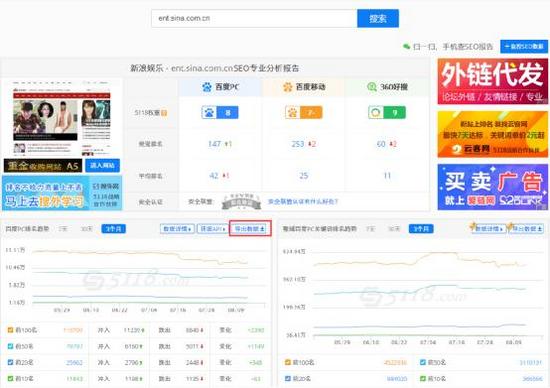Select 3 months tab in right trend chart

point(421,229)
